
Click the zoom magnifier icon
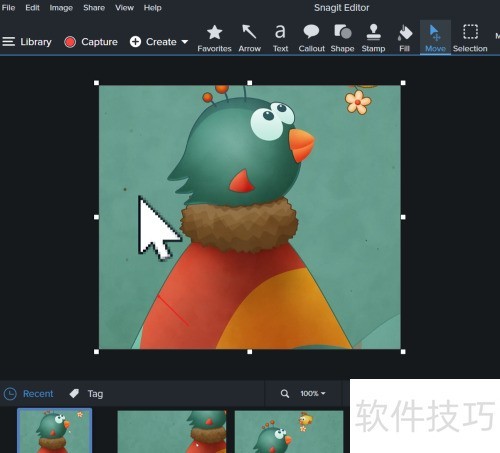click(285, 394)
